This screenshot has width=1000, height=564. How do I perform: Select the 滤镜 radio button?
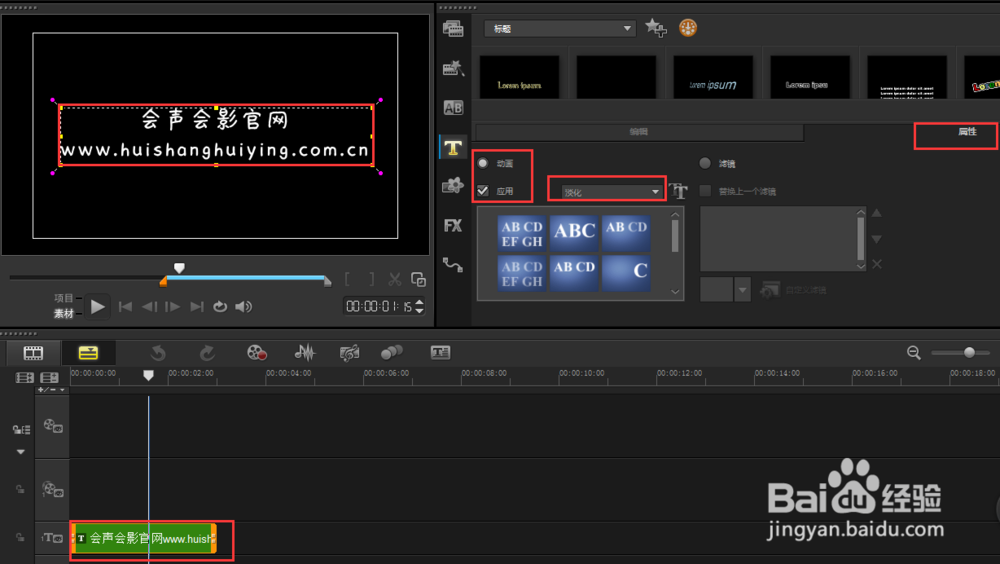coord(705,163)
